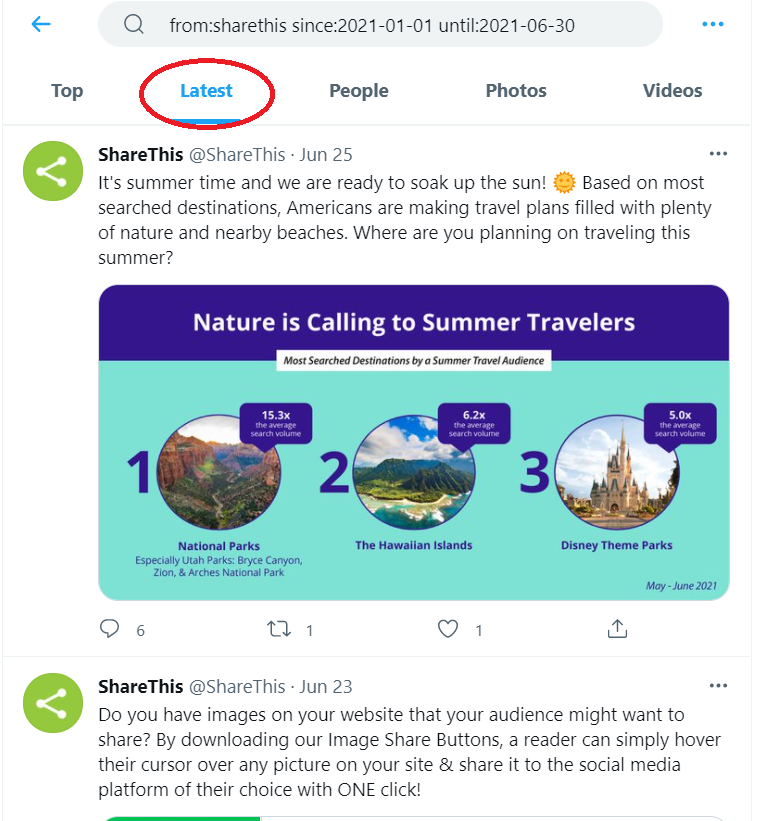
Task: Toggle the like heart showing 1 like
Action: point(447,629)
